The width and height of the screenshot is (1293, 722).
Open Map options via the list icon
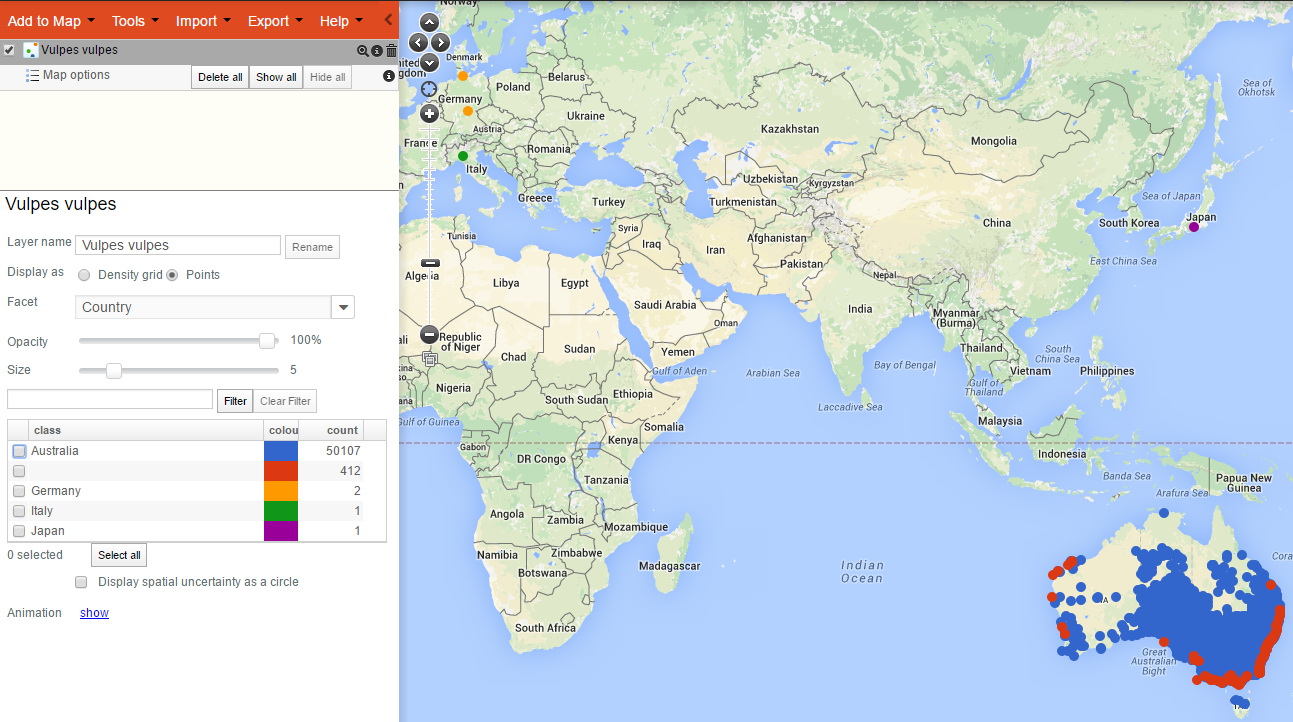(33, 75)
